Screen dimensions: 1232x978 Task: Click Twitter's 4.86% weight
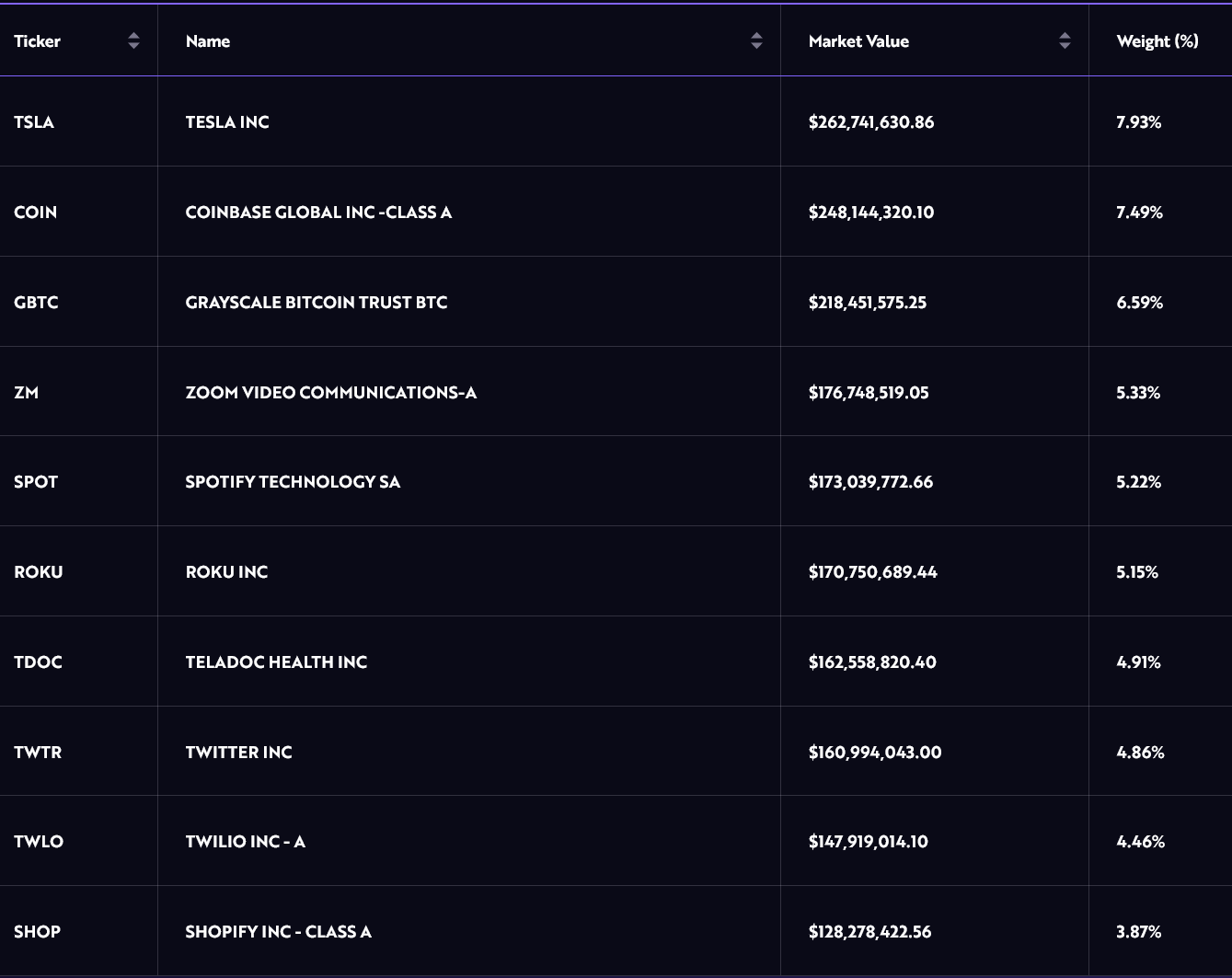[1140, 753]
